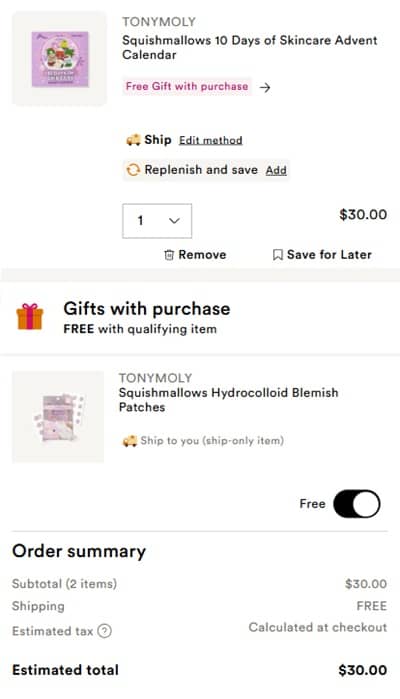Expand quantity selector chevron arrow
Viewport: 400px width, 699px height.
(174, 221)
